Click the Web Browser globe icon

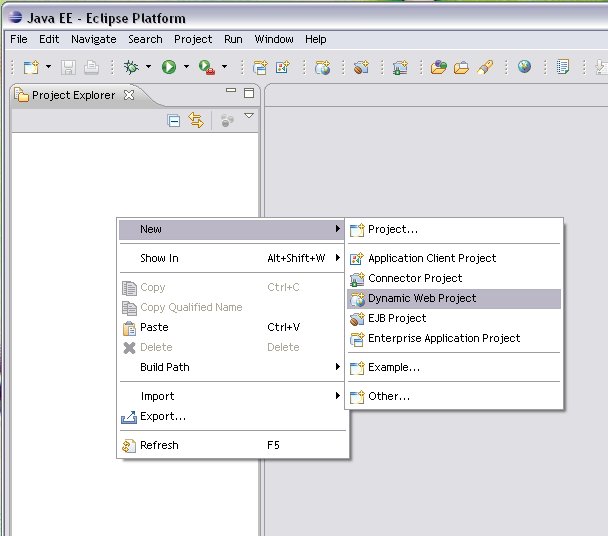pos(524,67)
